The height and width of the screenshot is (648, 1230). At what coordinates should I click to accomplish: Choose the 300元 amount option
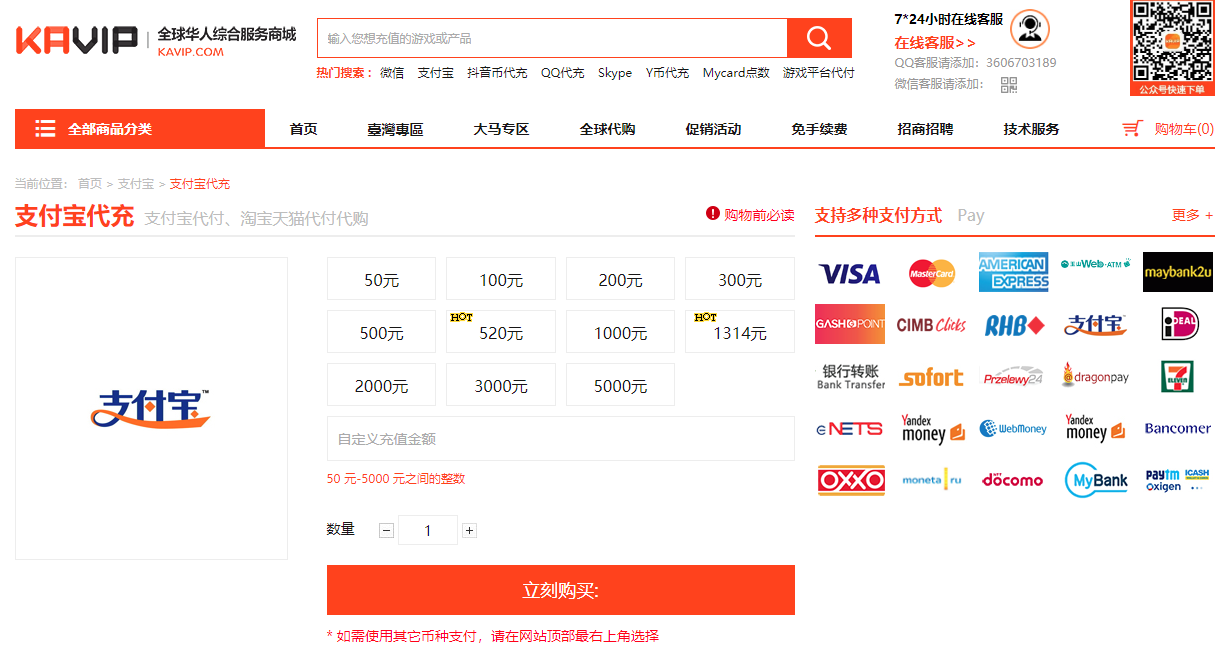pyautogui.click(x=740, y=279)
